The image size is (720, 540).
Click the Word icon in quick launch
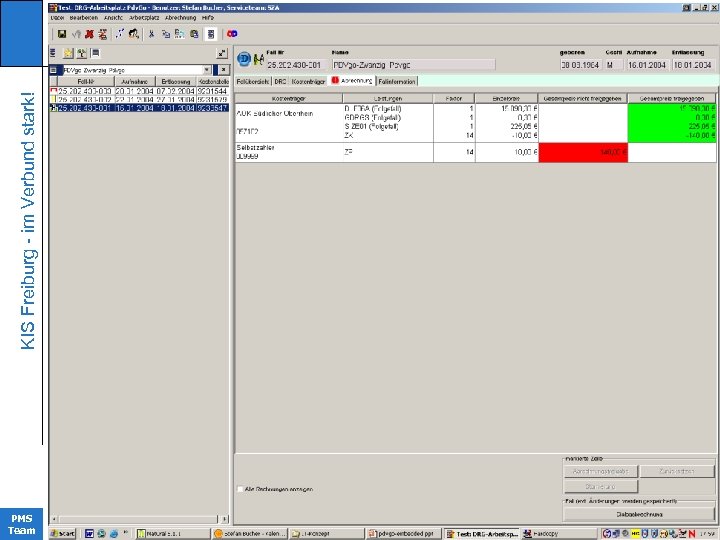tap(90, 534)
